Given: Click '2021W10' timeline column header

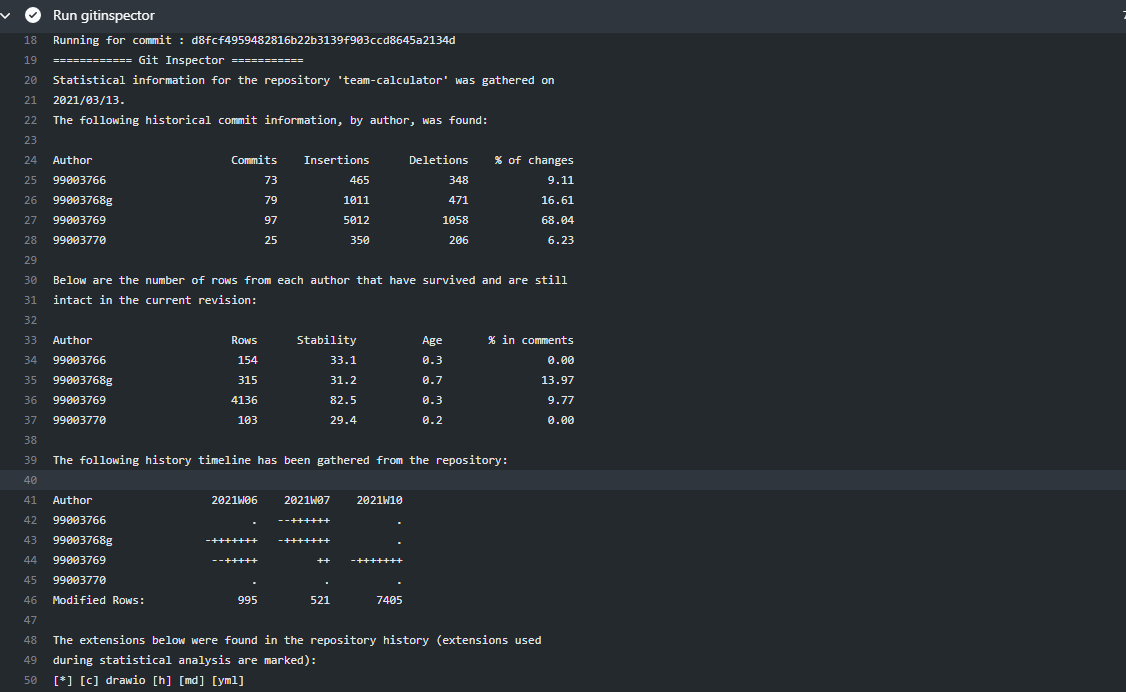Looking at the screenshot, I should [x=379, y=500].
